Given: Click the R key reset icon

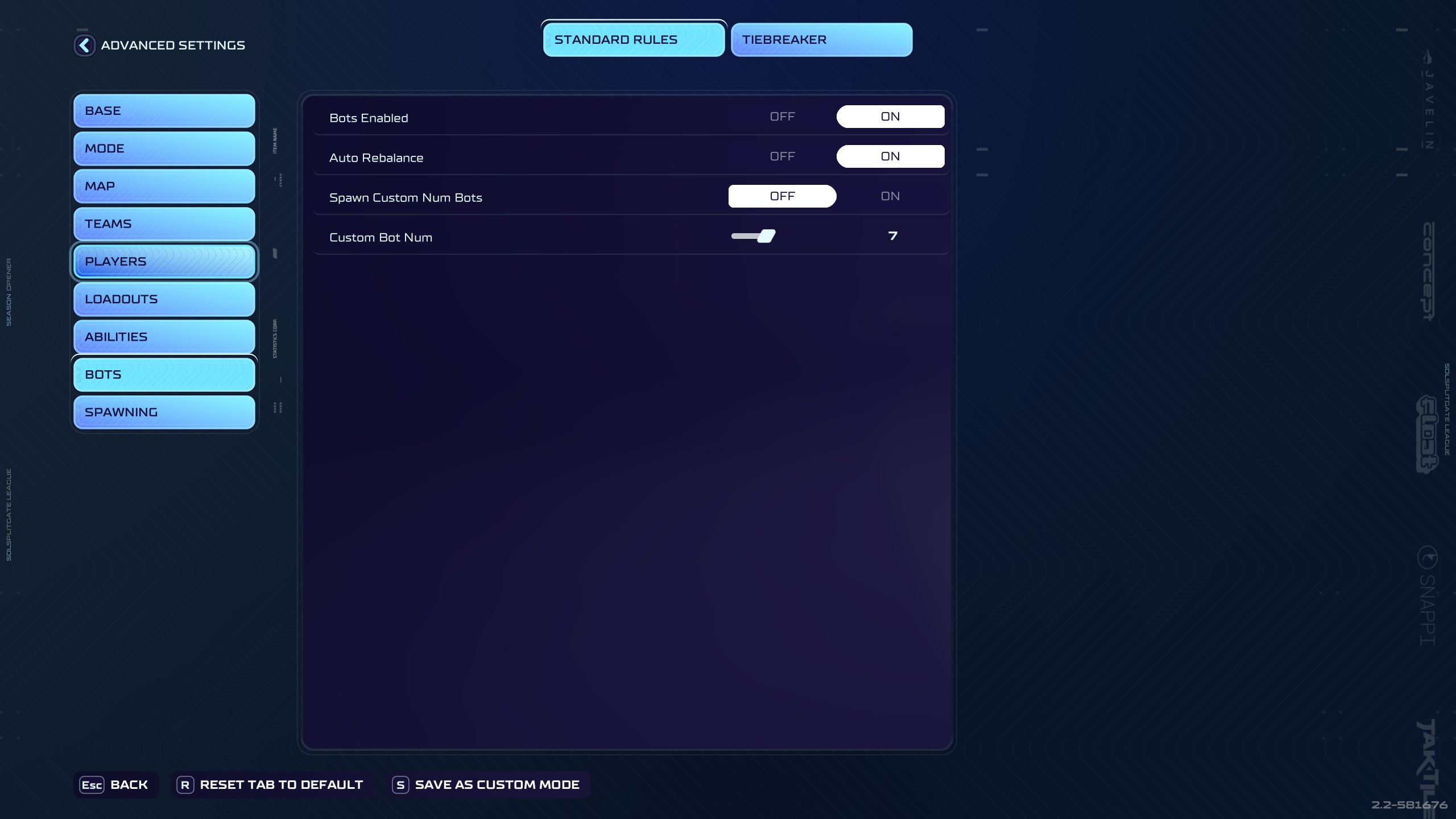Looking at the screenshot, I should pos(185,785).
